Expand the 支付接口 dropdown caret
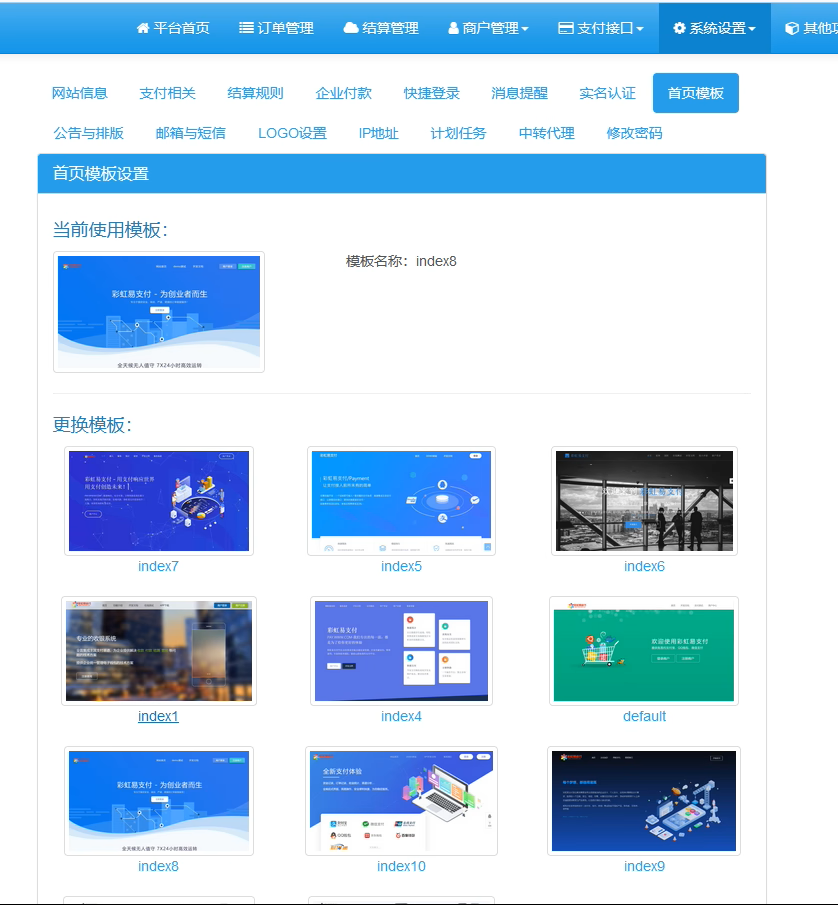 click(639, 29)
